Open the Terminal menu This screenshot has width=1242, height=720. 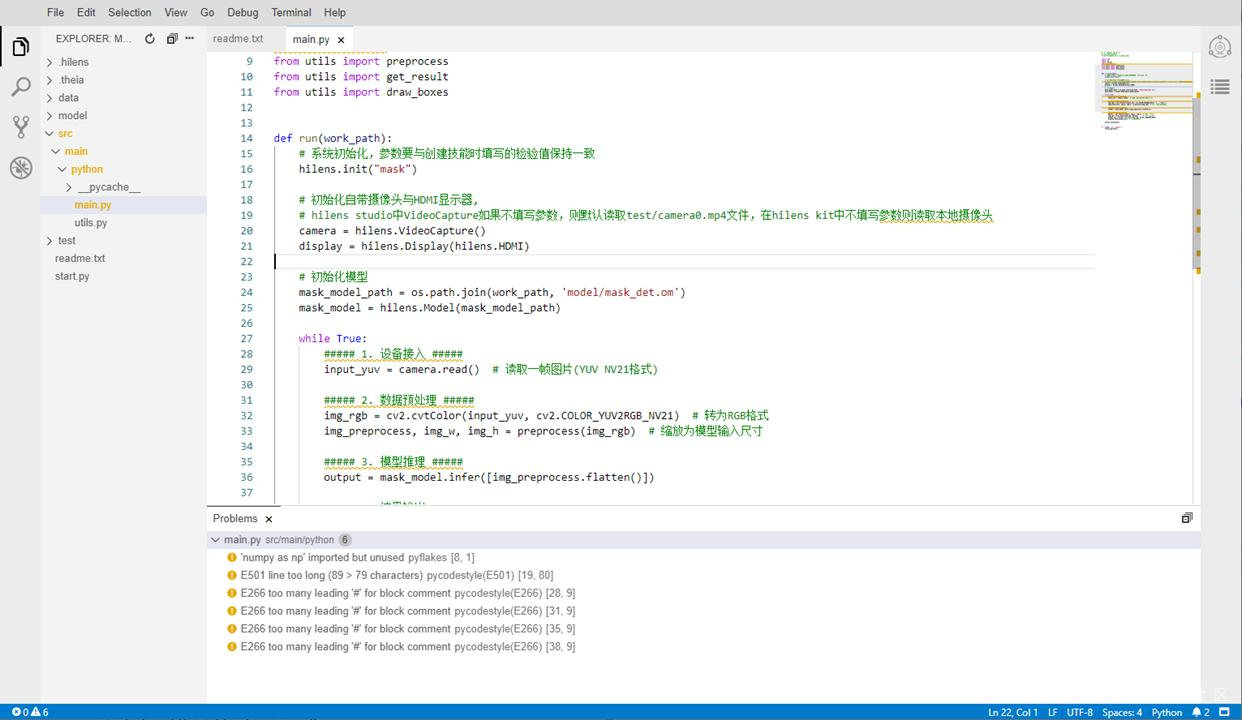click(x=291, y=13)
